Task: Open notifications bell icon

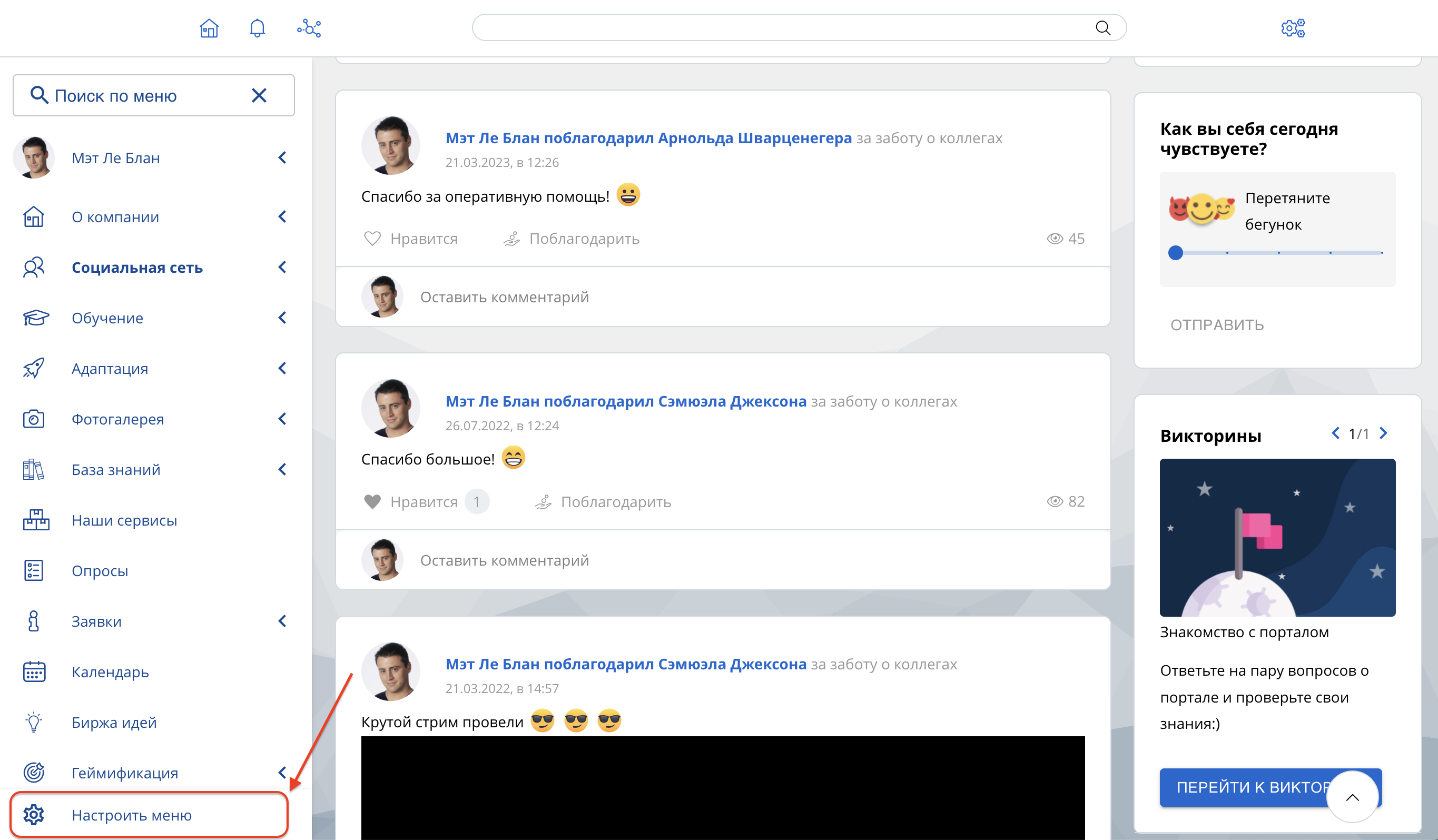Action: click(x=258, y=28)
